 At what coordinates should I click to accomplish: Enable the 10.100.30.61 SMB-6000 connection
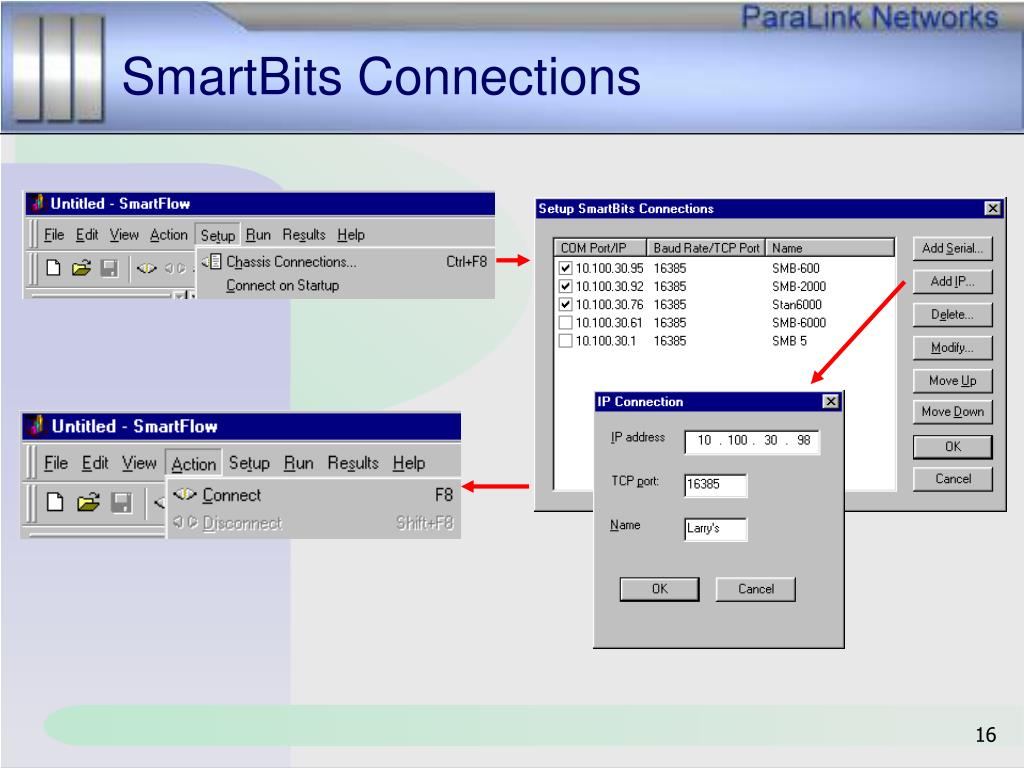(566, 323)
